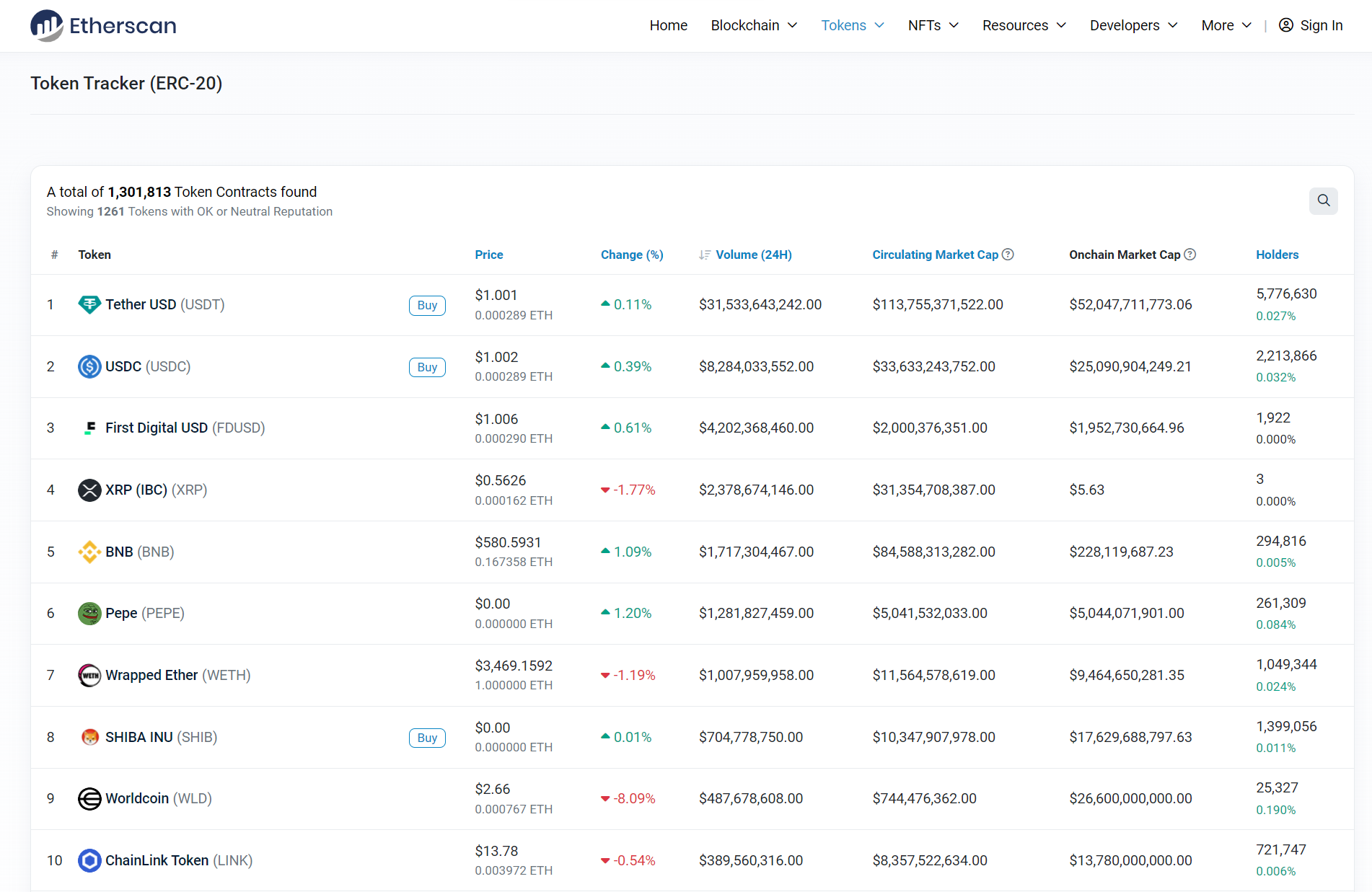This screenshot has width=1372, height=892.
Task: Open the Tether USD (USDT) token page
Action: [165, 305]
